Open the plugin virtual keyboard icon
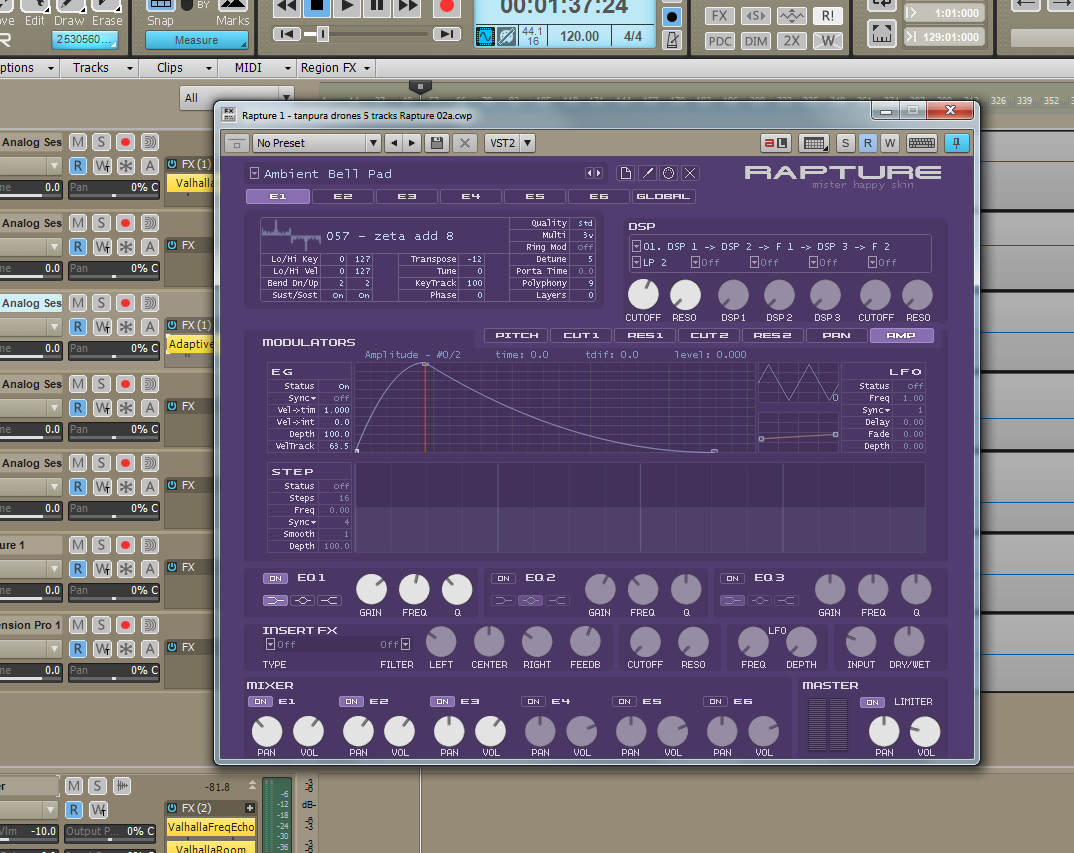 [x=921, y=143]
